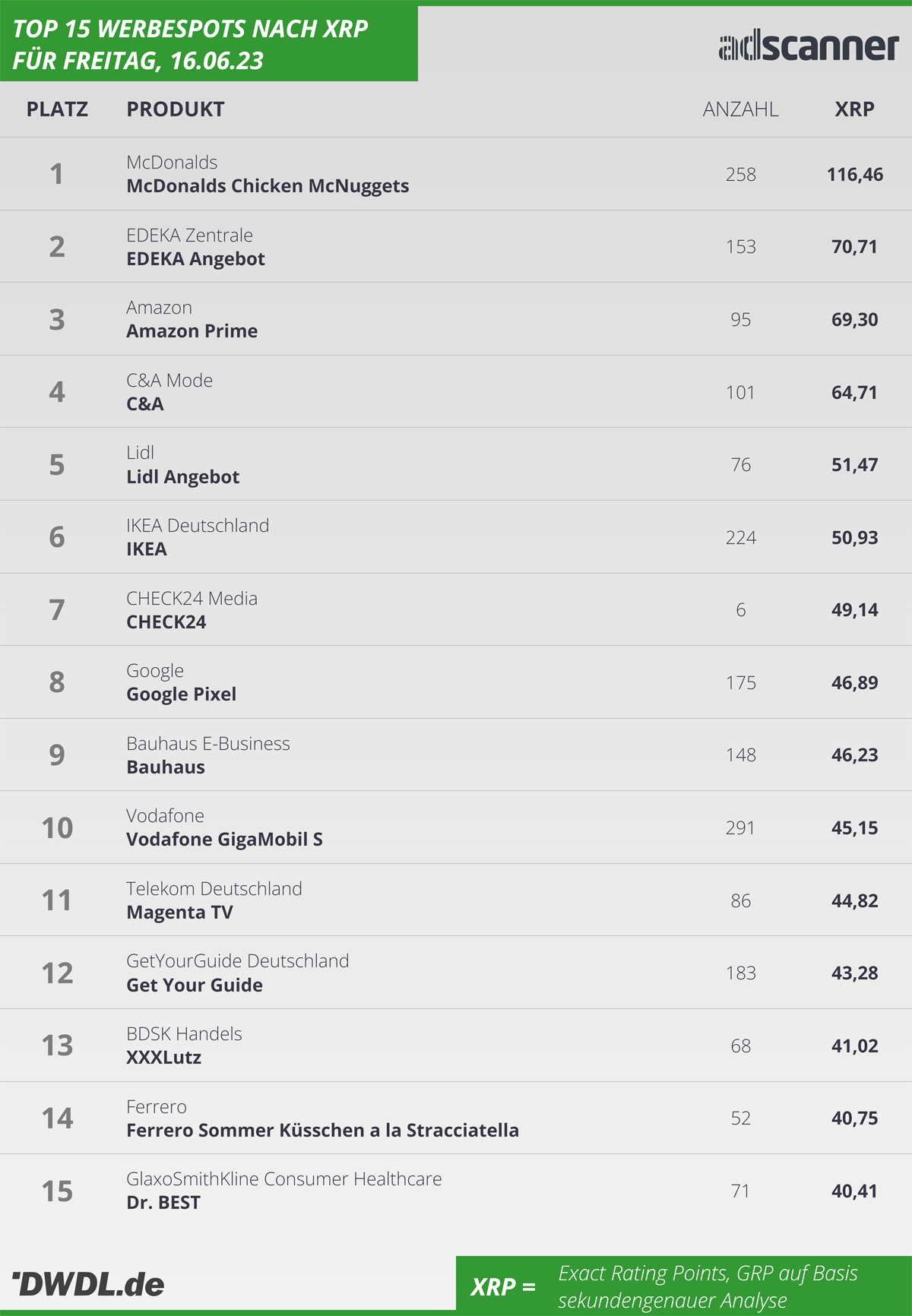Click the XRP column header
The image size is (912, 1316).
pos(854,109)
